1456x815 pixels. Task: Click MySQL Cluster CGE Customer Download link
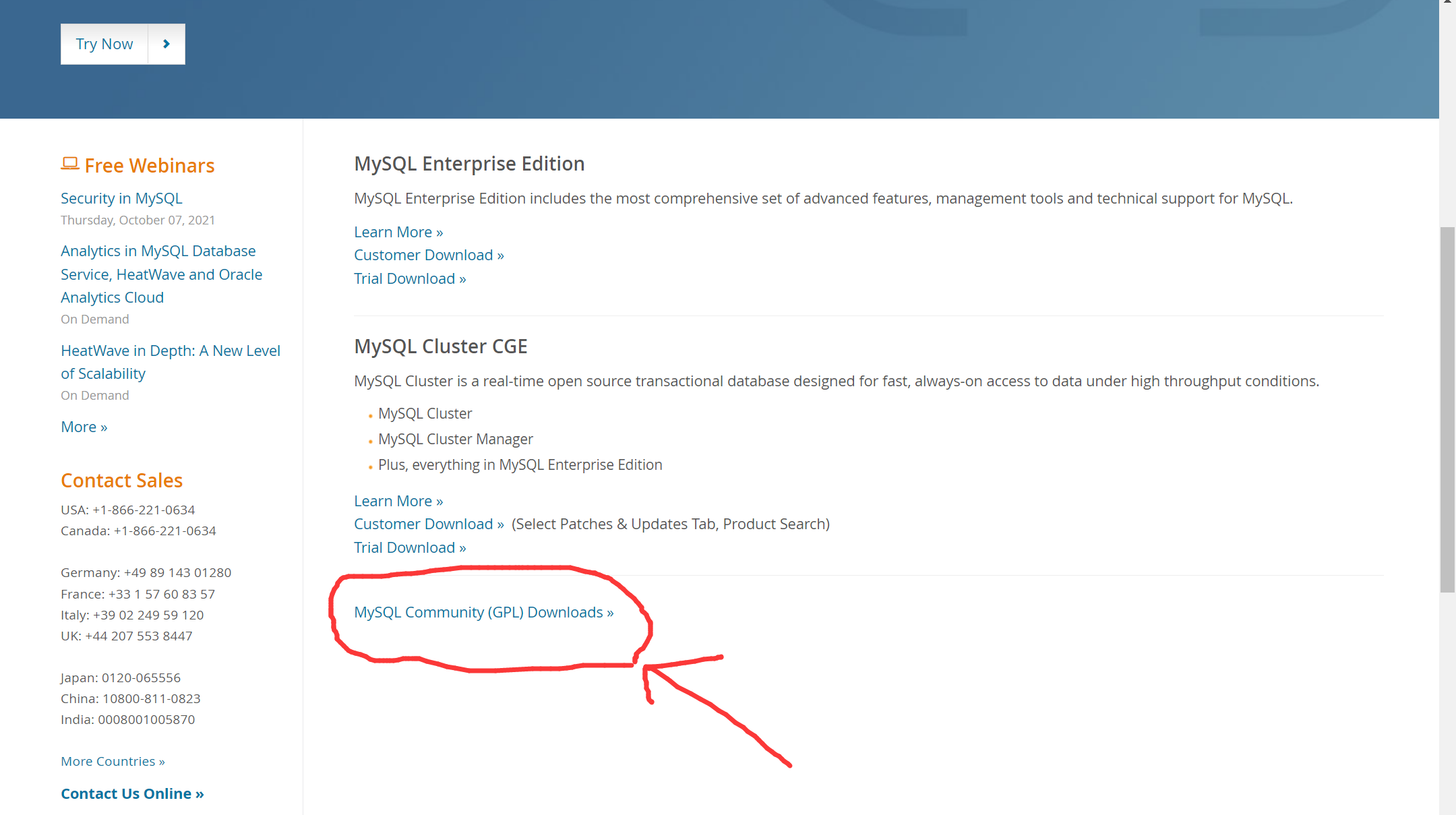(x=429, y=524)
